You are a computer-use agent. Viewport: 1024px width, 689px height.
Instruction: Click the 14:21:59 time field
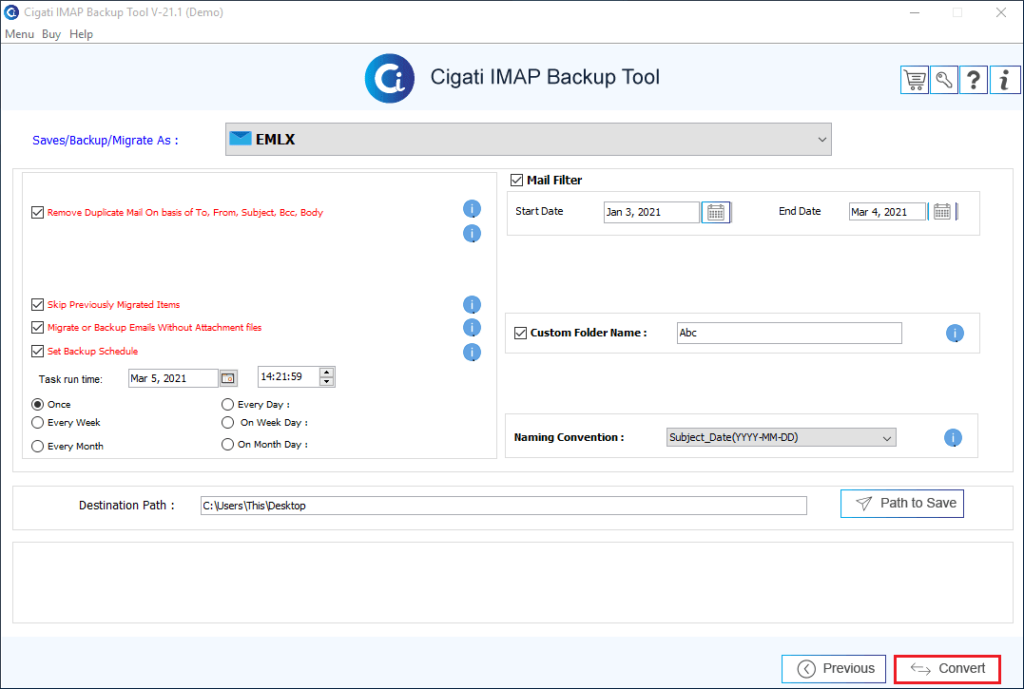[x=289, y=377]
